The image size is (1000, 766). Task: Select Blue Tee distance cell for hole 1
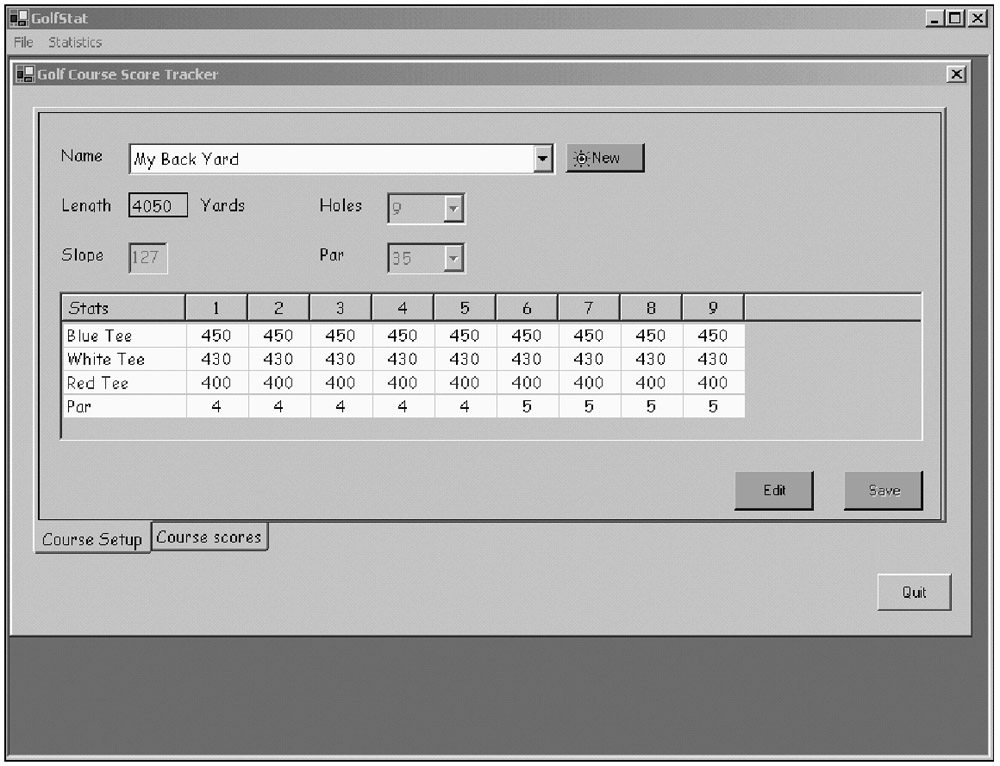coord(216,336)
